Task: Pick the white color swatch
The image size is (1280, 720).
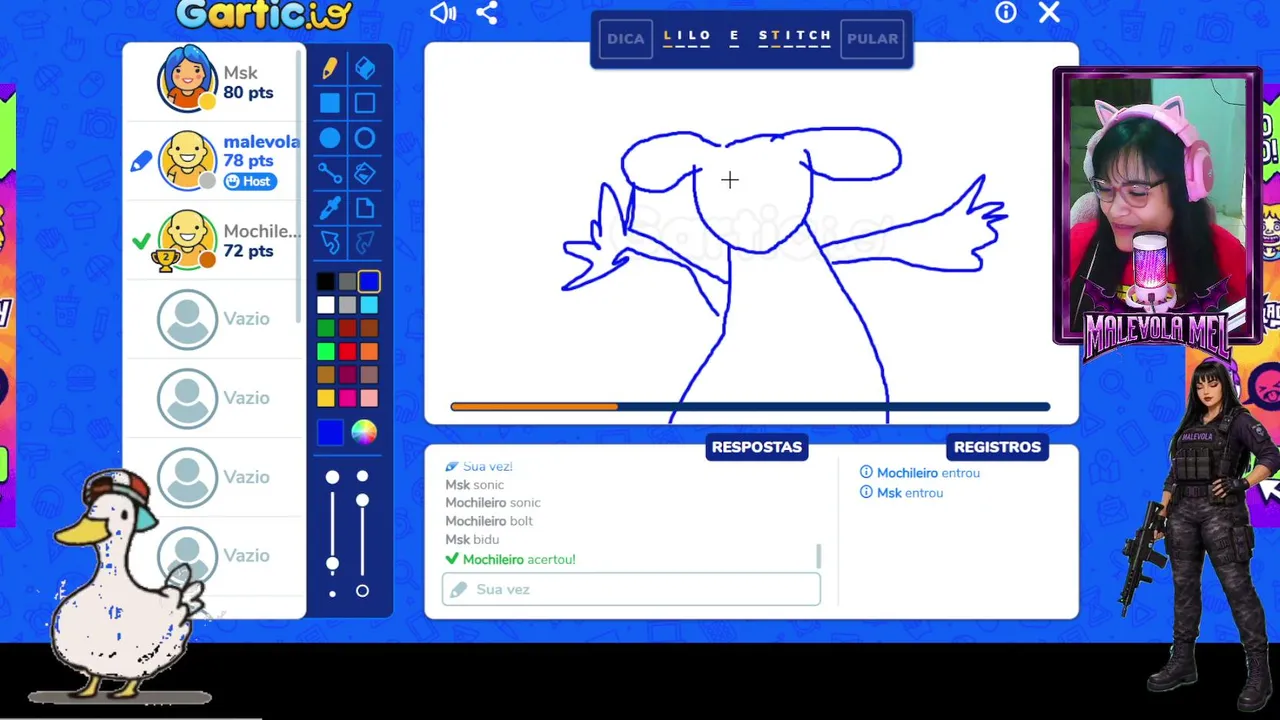Action: 325,306
